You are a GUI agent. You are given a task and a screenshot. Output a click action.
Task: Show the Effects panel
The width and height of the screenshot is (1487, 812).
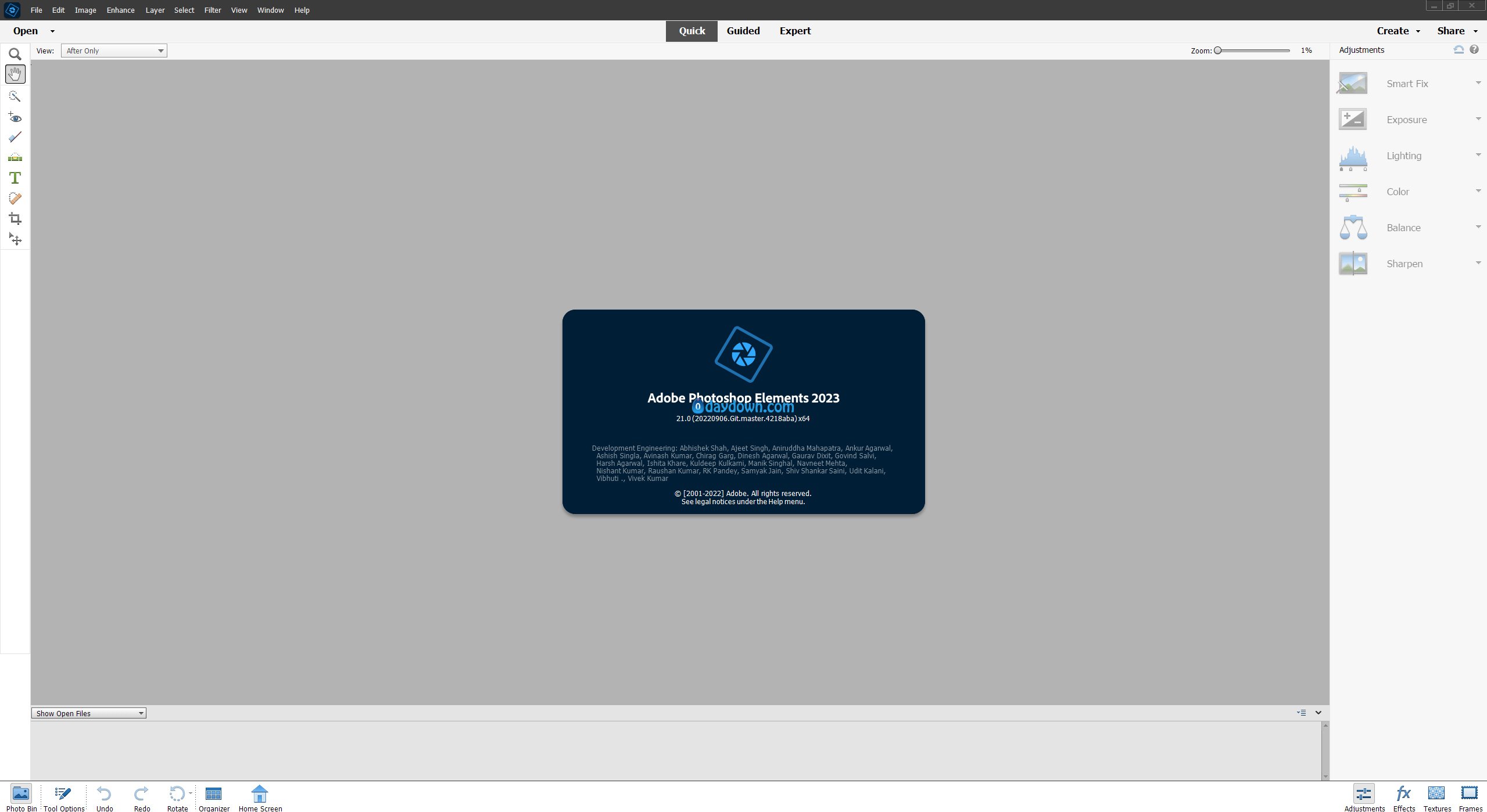[x=1404, y=797]
